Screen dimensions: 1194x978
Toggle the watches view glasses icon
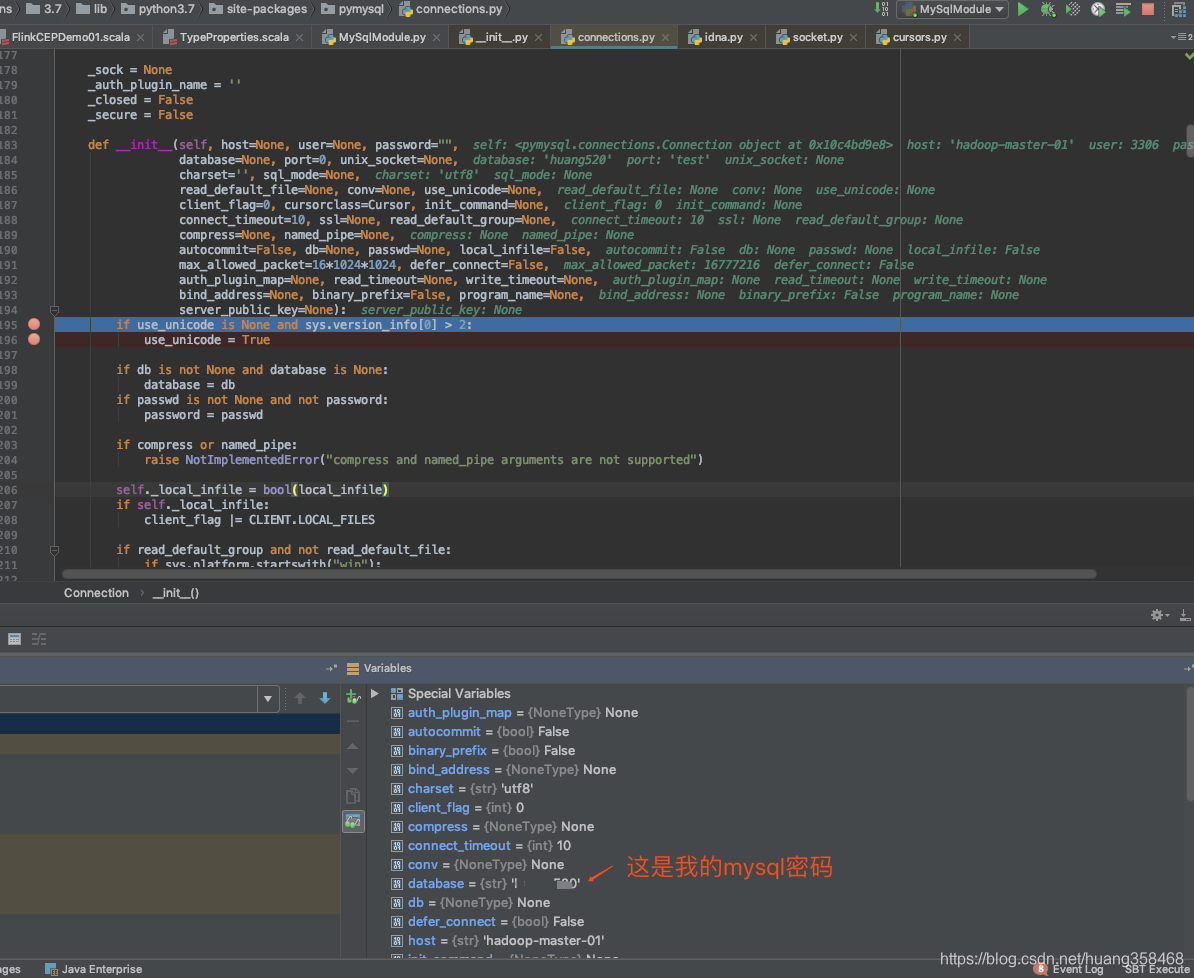[x=353, y=820]
